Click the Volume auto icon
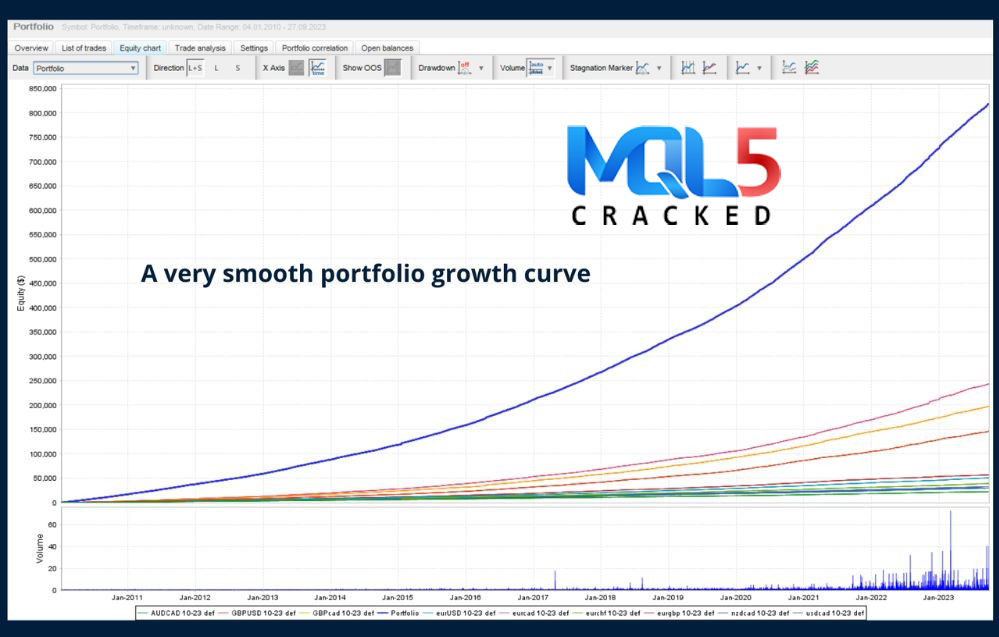Image resolution: width=999 pixels, height=637 pixels. 536,68
